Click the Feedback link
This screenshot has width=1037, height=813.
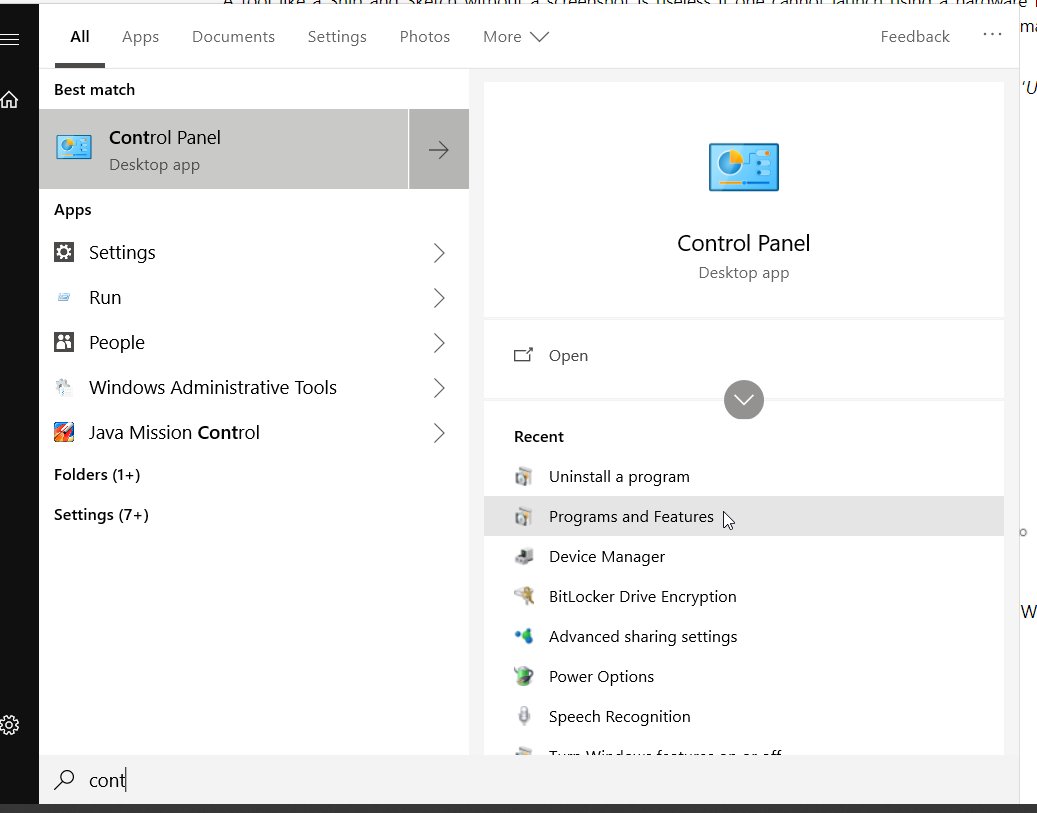pyautogui.click(x=914, y=36)
